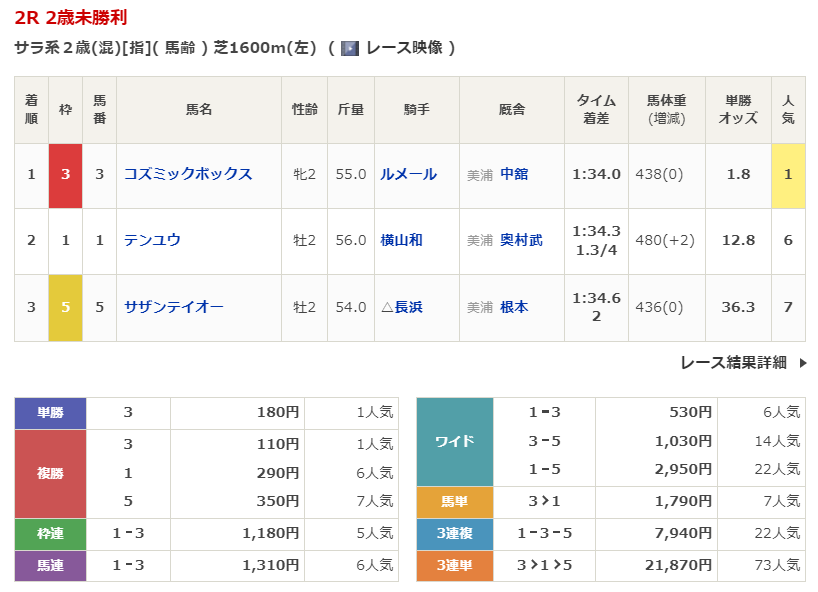
Task: View jockey ルメール's page
Action: pos(408,174)
